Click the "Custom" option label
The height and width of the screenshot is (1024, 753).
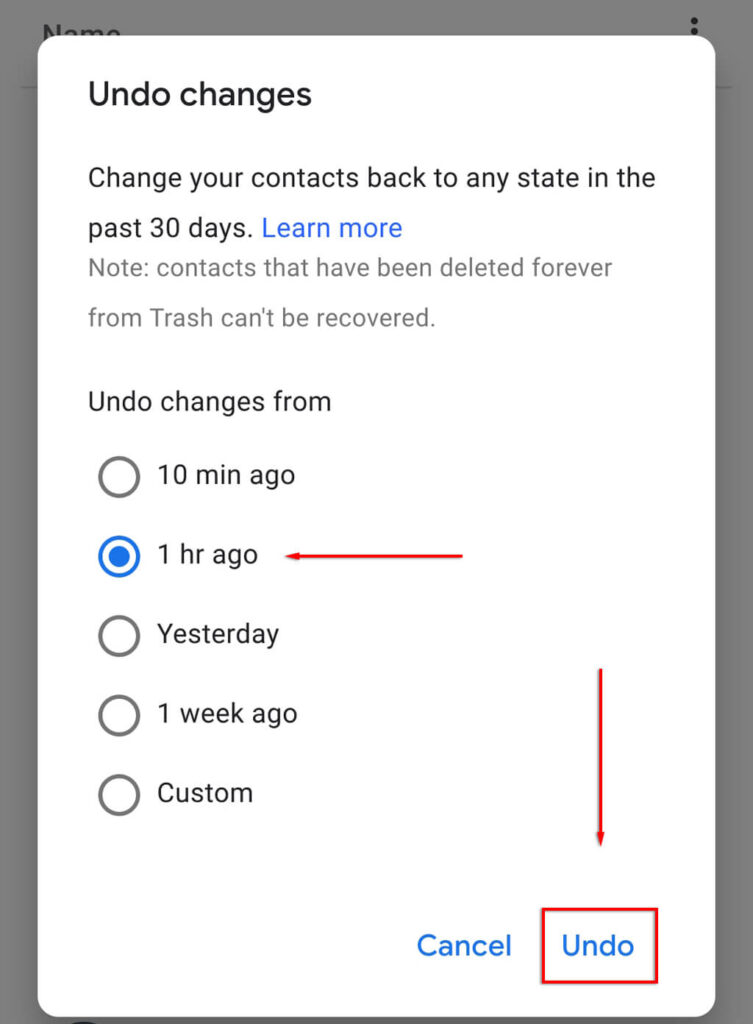click(x=205, y=793)
